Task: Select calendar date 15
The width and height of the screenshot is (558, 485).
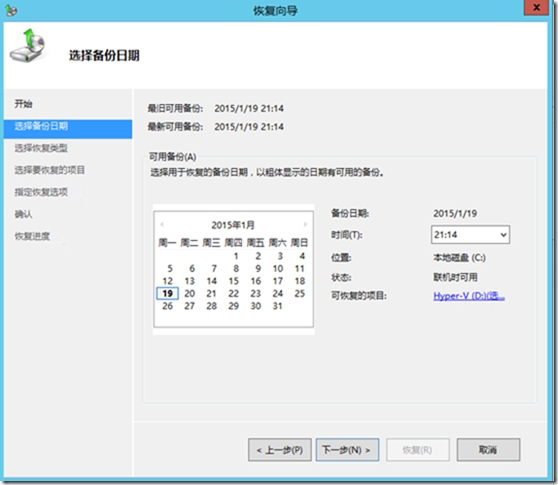Action: pyautogui.click(x=233, y=281)
